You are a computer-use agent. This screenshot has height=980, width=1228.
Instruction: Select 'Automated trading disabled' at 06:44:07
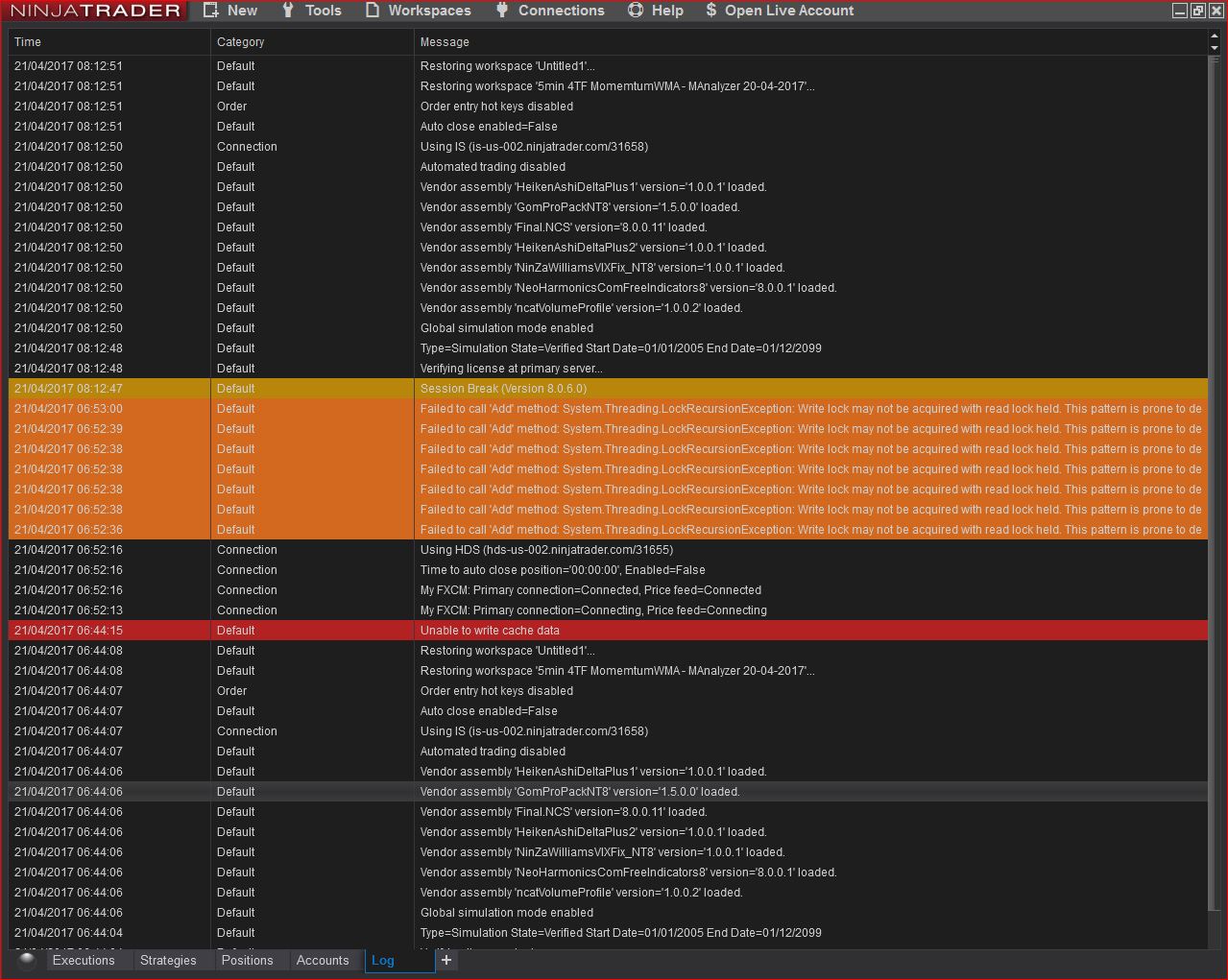(x=608, y=752)
